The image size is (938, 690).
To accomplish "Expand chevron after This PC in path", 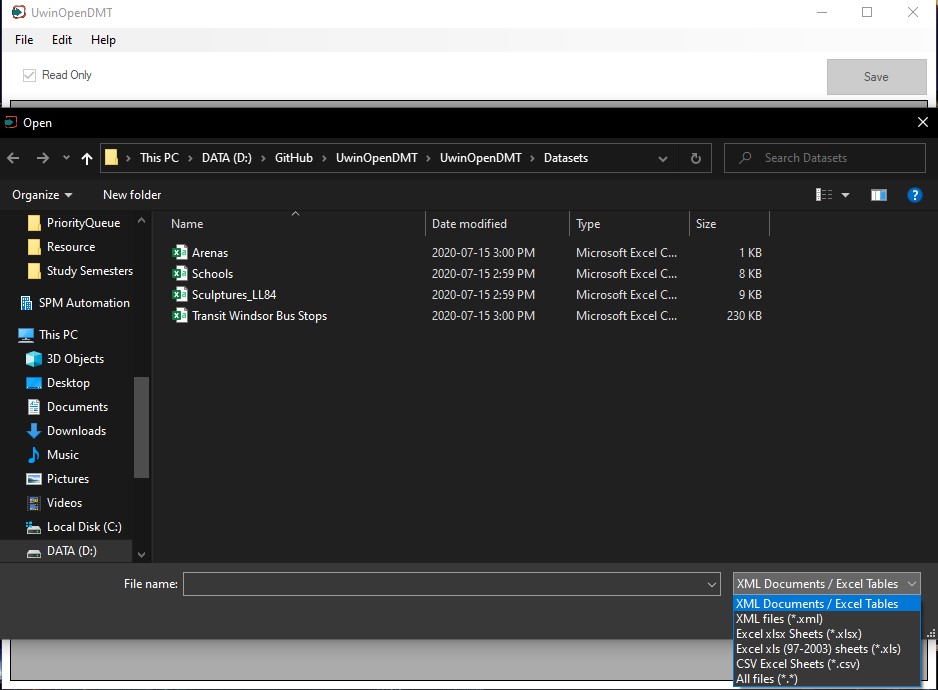I will 190,159.
